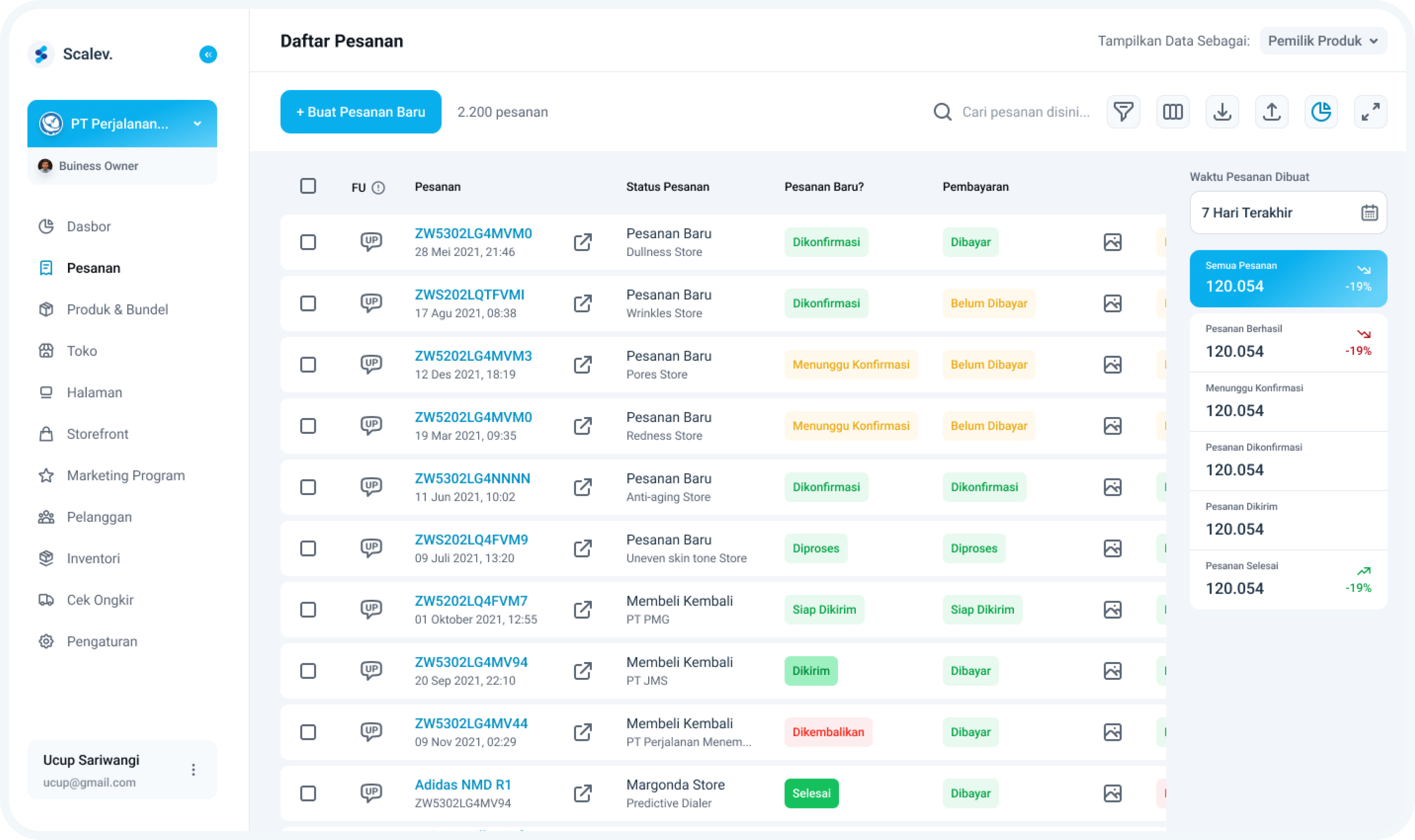Open calendar icon in date range field
1415x840 pixels.
click(x=1369, y=213)
